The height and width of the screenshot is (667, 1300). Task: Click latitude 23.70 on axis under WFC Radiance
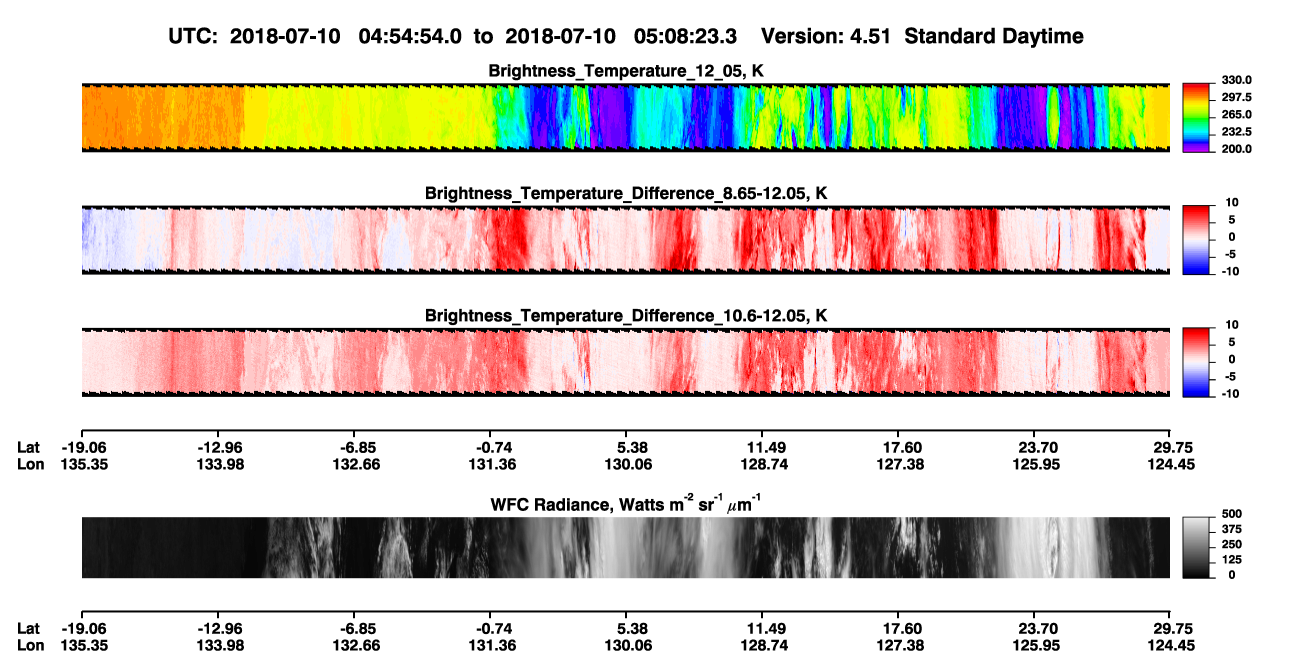click(x=1036, y=629)
